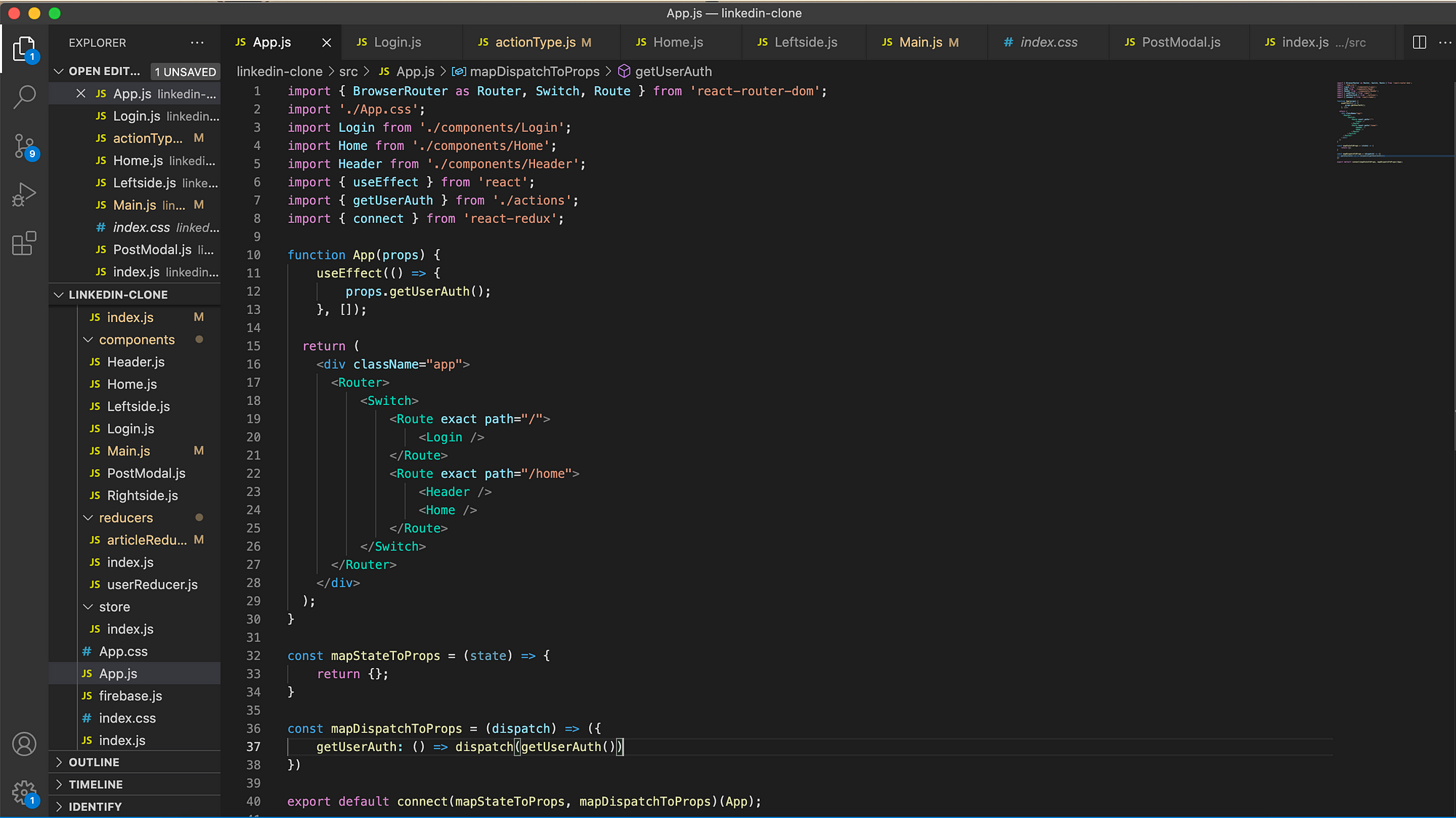
Task: Open the Search view icon
Action: [24, 96]
